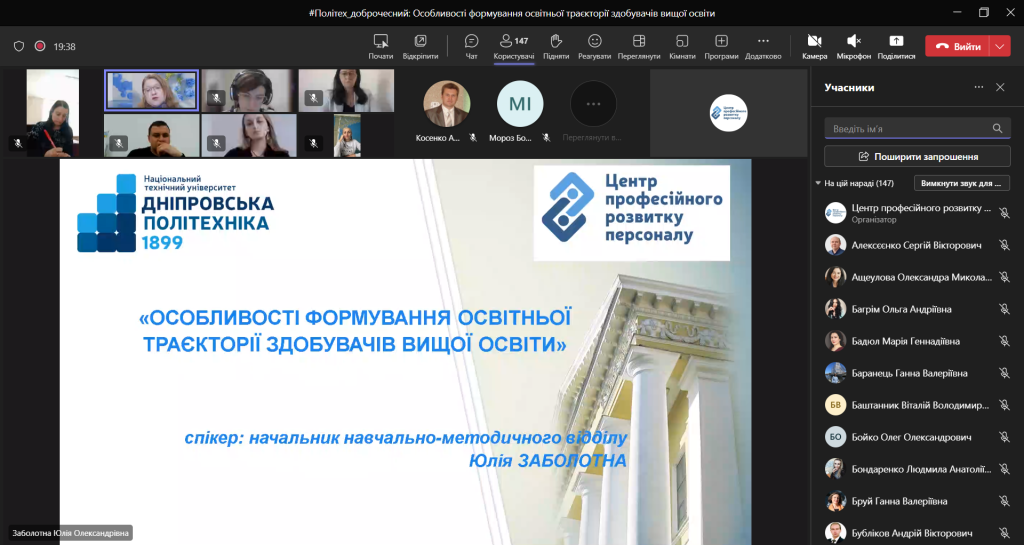Collapse the На цій нараді list
The image size is (1024, 545).
pos(818,183)
